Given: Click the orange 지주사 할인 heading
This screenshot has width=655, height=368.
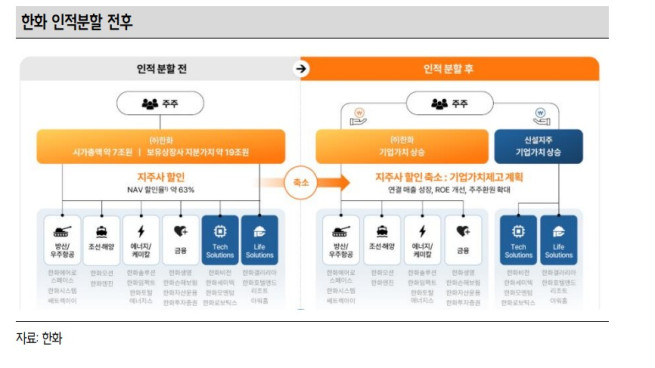Looking at the screenshot, I should (x=161, y=177).
